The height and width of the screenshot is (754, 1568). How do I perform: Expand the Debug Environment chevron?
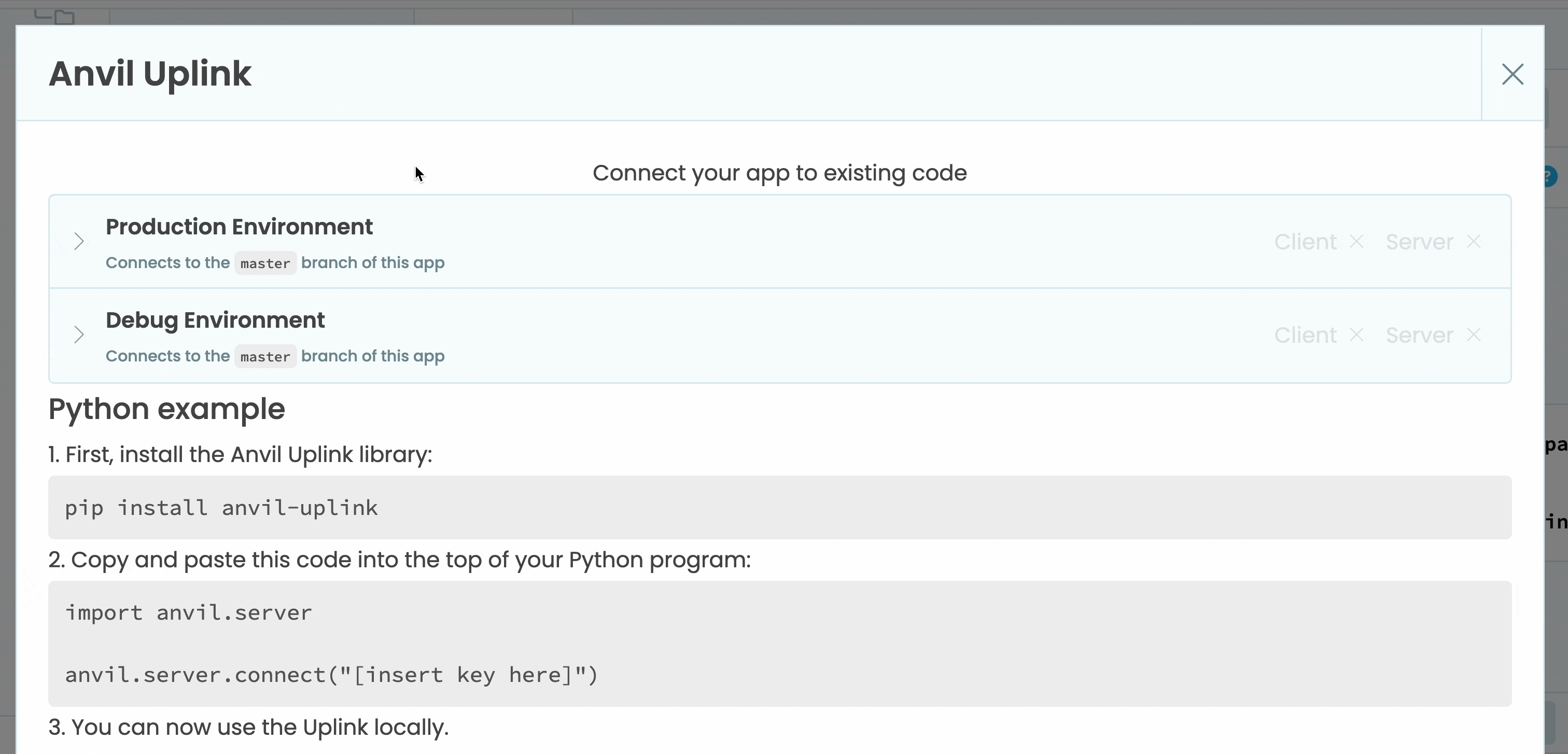point(78,334)
